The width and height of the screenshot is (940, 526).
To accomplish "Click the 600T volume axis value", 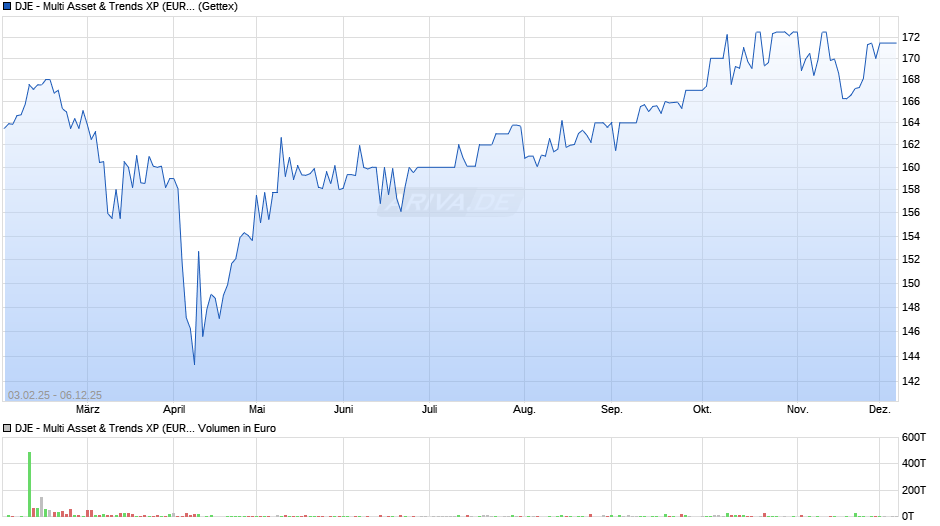I will pyautogui.click(x=914, y=437).
